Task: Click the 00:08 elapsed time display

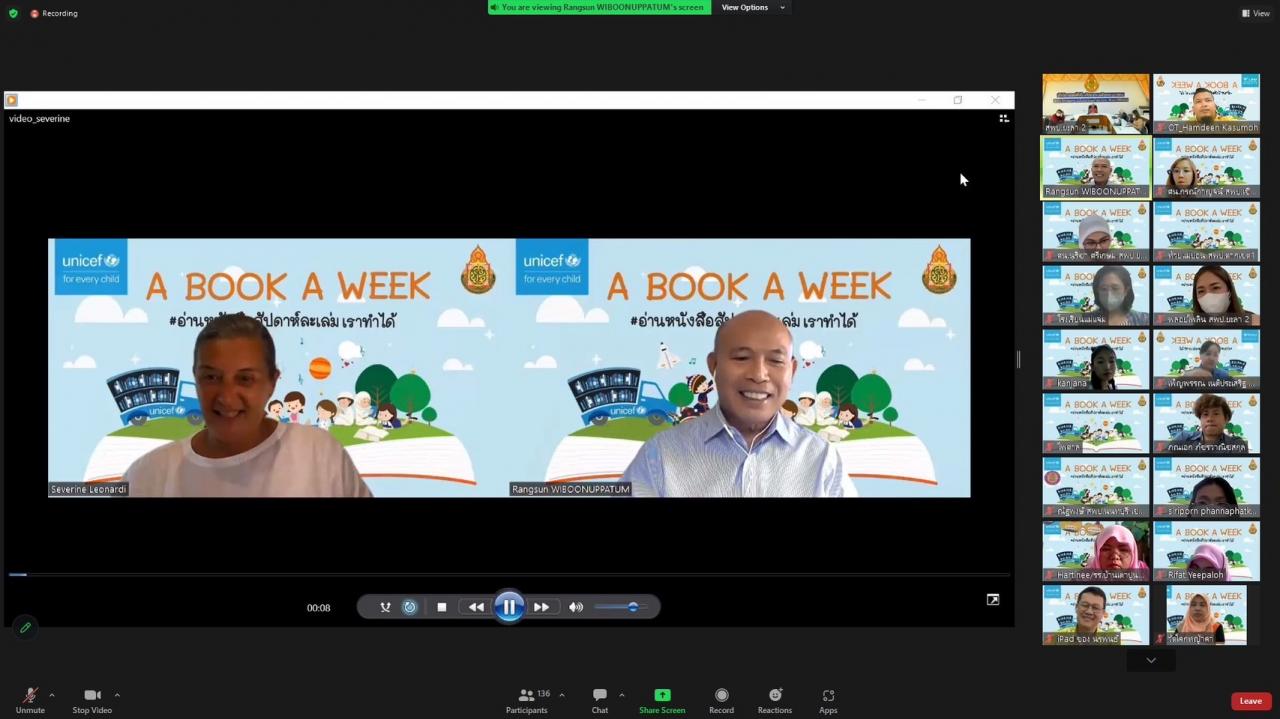Action: click(318, 608)
